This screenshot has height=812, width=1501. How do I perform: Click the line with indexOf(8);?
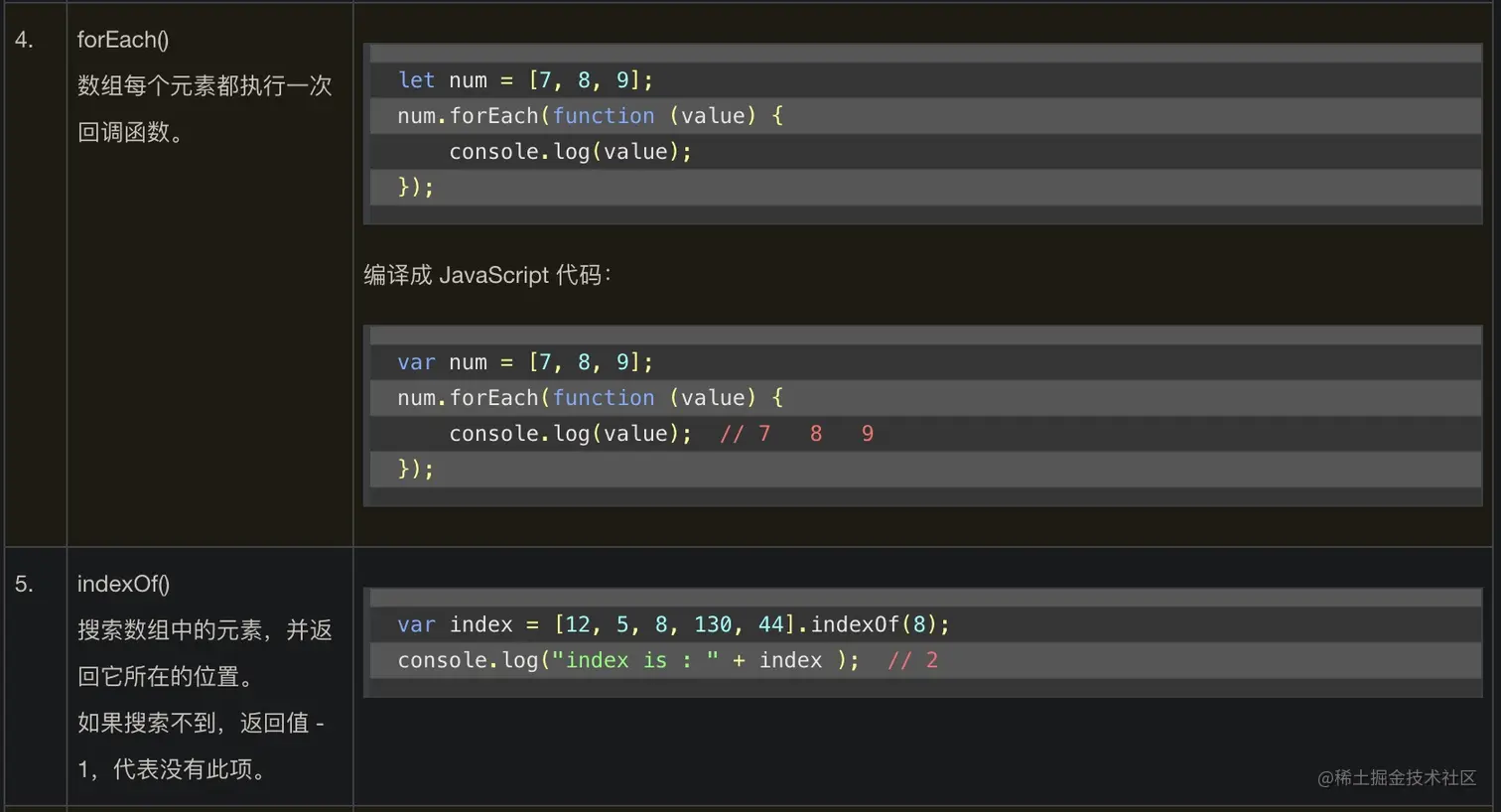674,624
